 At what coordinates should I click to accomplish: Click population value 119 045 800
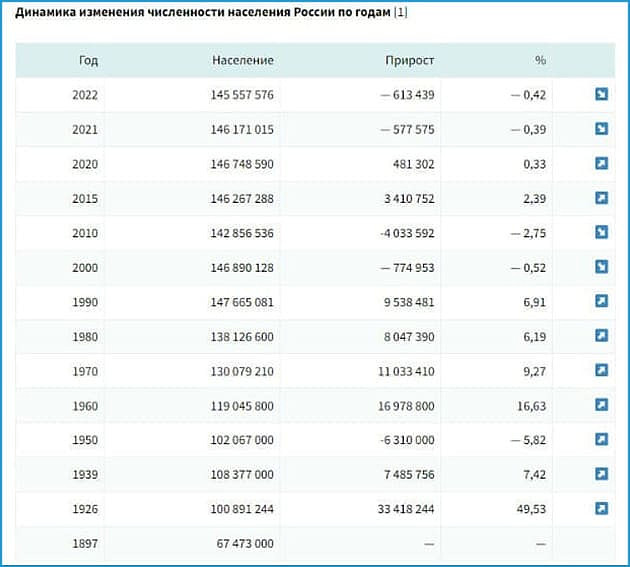point(242,406)
